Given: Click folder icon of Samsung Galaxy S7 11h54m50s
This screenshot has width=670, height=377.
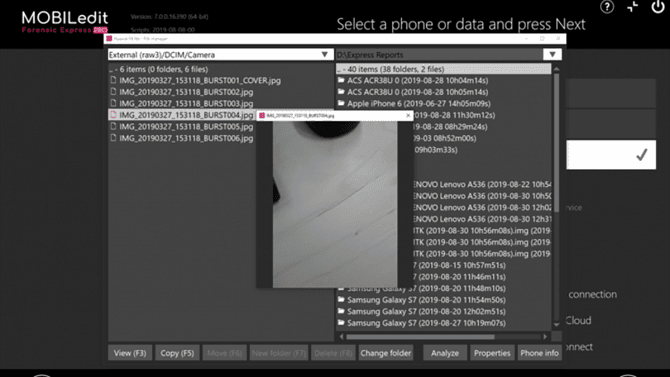Looking at the screenshot, I should click(341, 299).
